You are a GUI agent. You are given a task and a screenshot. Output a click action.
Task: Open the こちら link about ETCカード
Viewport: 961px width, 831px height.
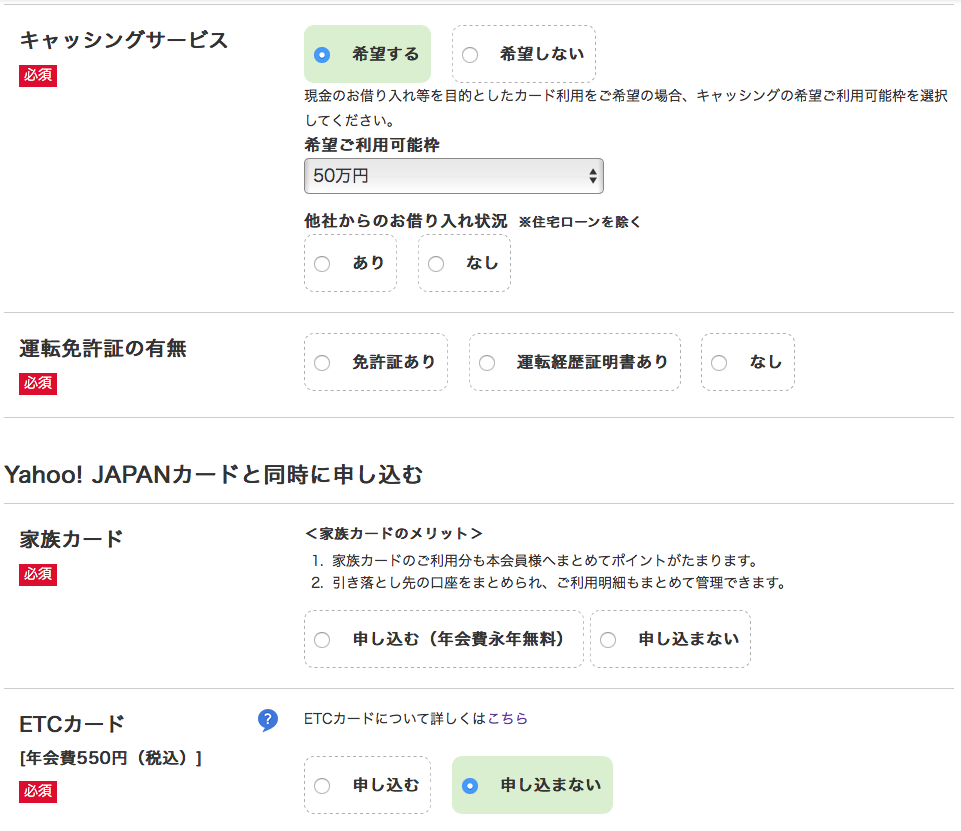pyautogui.click(x=507, y=718)
